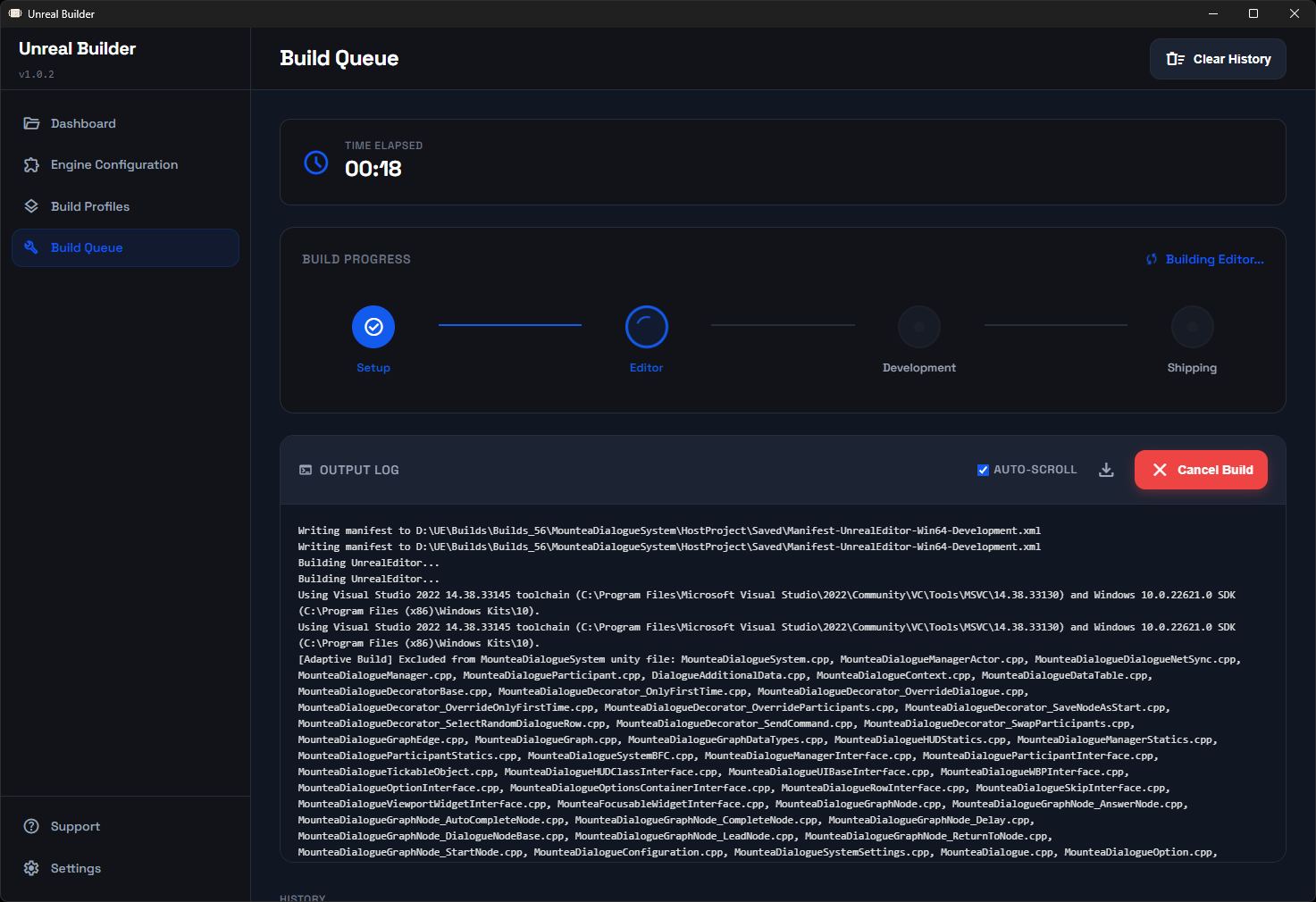Click the TIME ELAPSED caption
The image size is (1316, 902).
tap(384, 146)
